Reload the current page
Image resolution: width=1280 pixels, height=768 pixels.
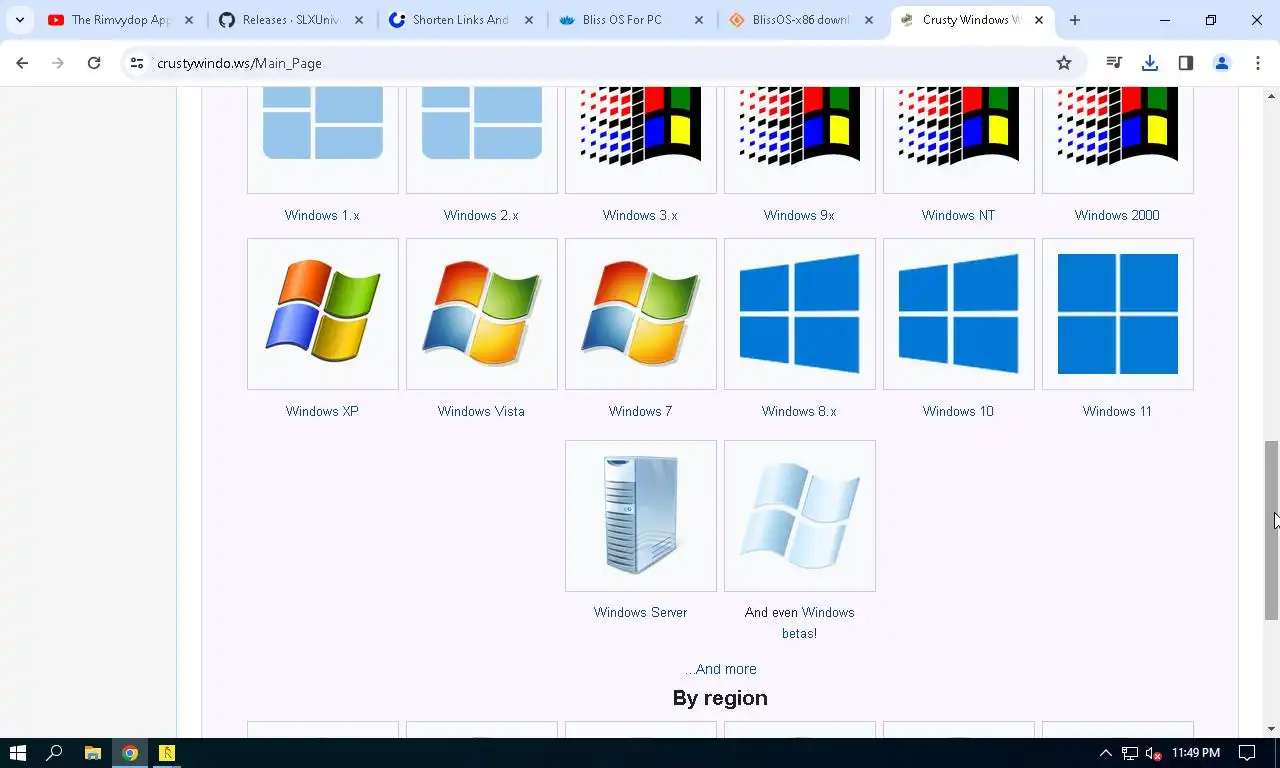94,63
